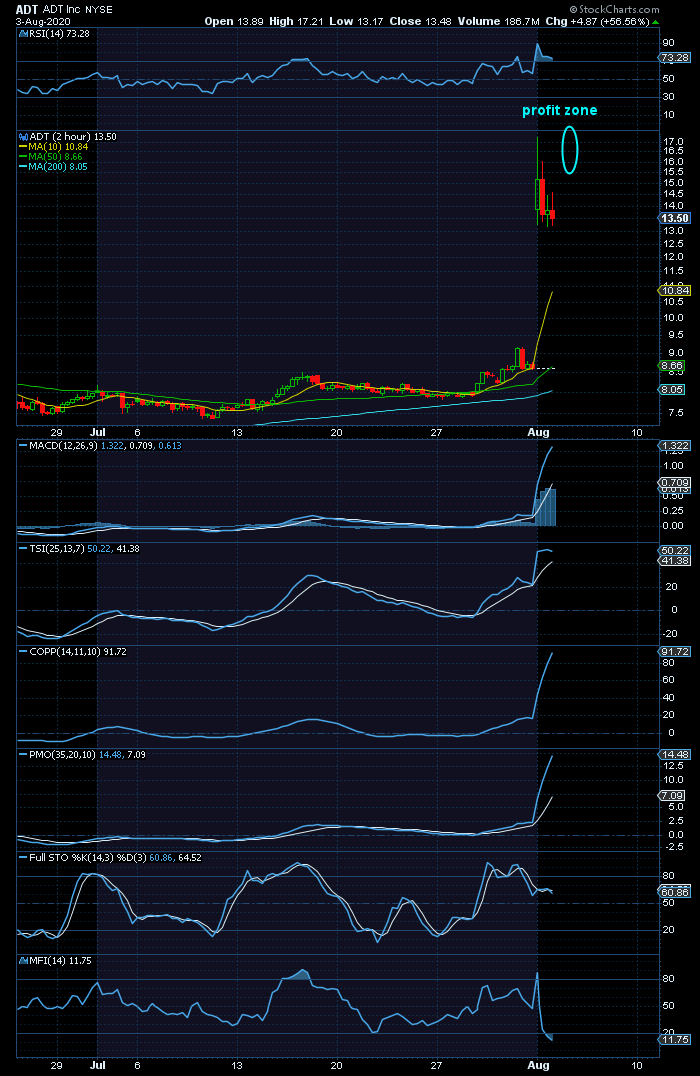Click the 41.38 tag on TSI axis
The image size is (700, 1076).
coord(675,561)
